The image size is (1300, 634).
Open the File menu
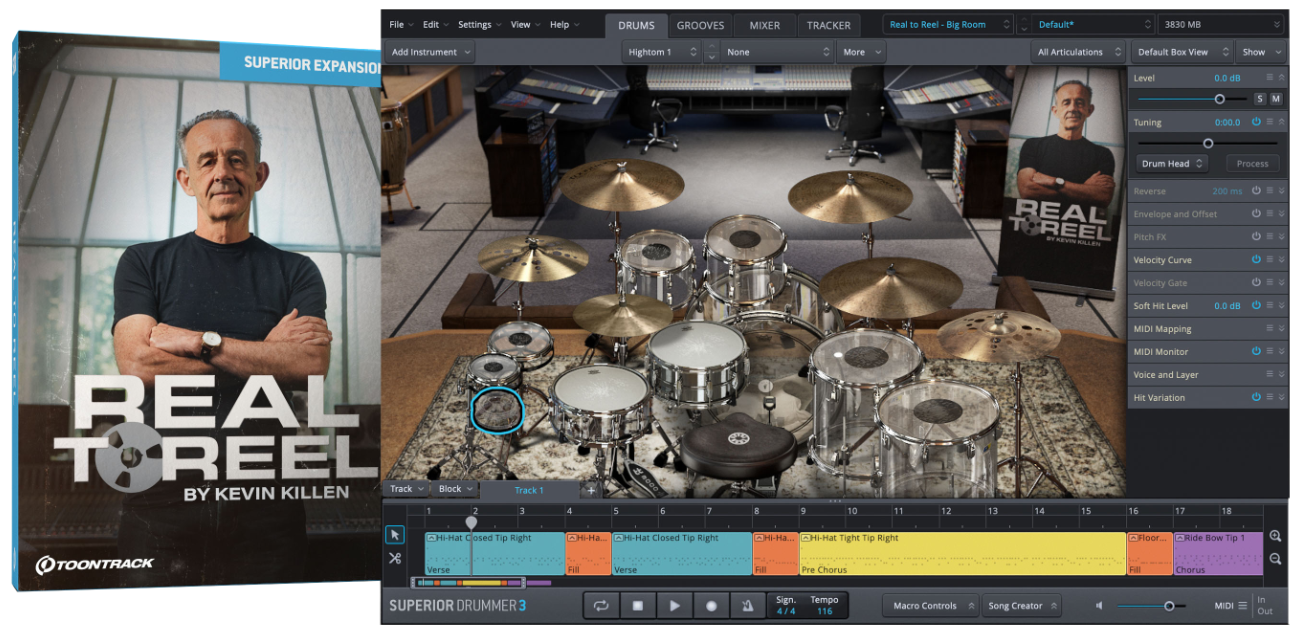click(x=401, y=24)
